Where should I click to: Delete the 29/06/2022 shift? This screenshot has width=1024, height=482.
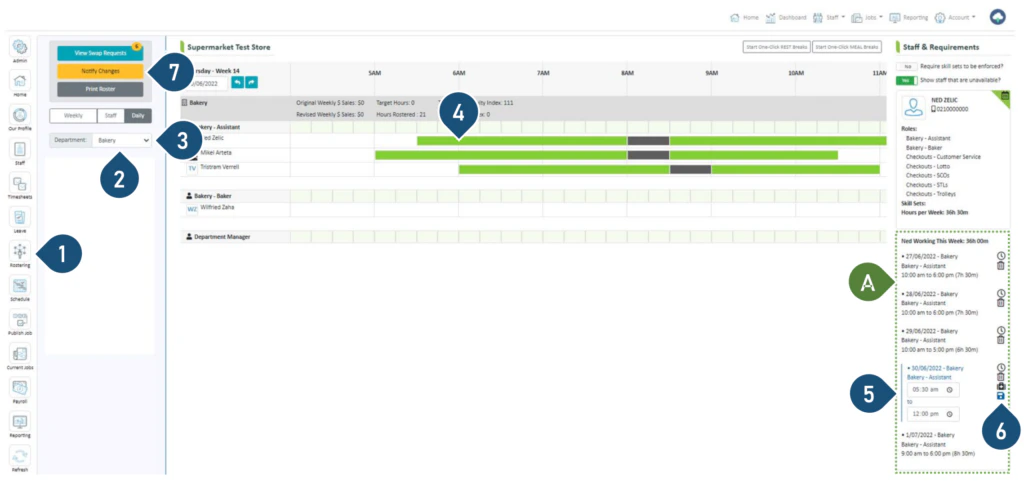coord(1000,340)
